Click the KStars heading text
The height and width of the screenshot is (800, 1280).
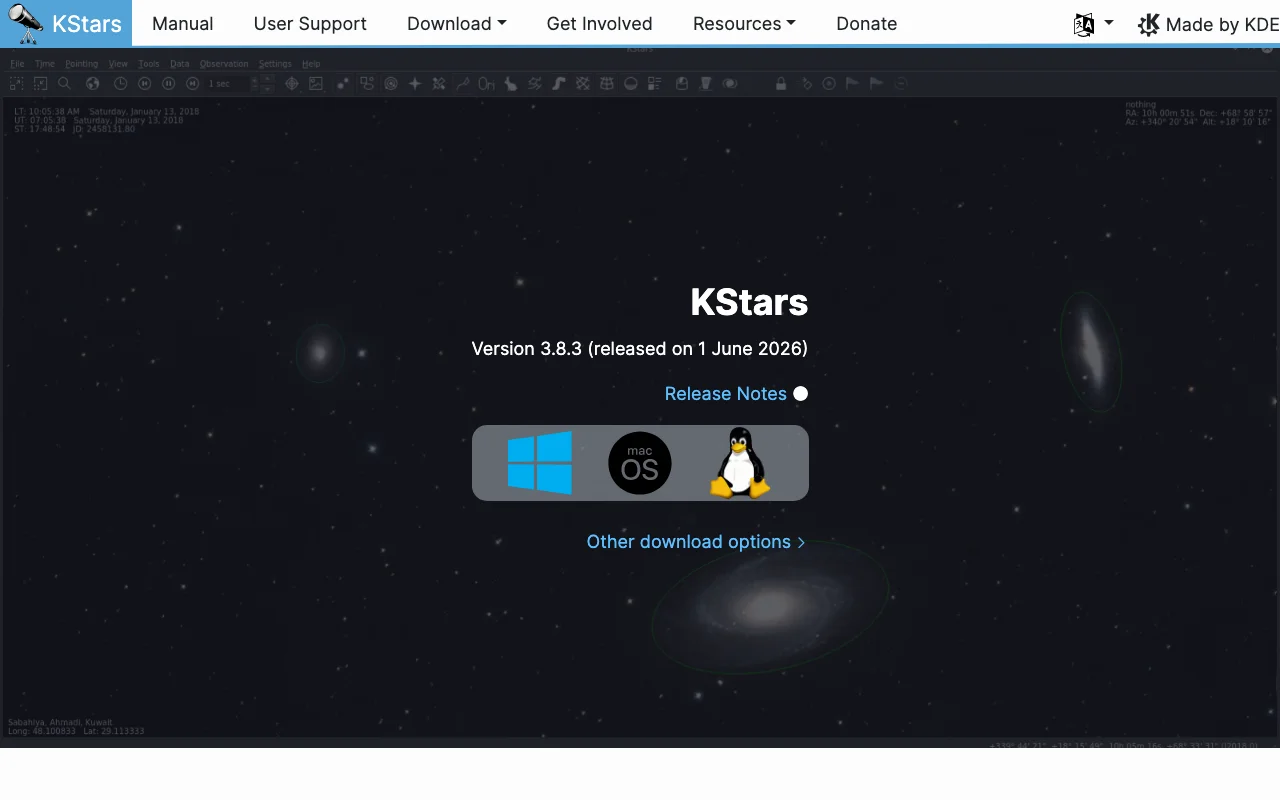(x=749, y=302)
